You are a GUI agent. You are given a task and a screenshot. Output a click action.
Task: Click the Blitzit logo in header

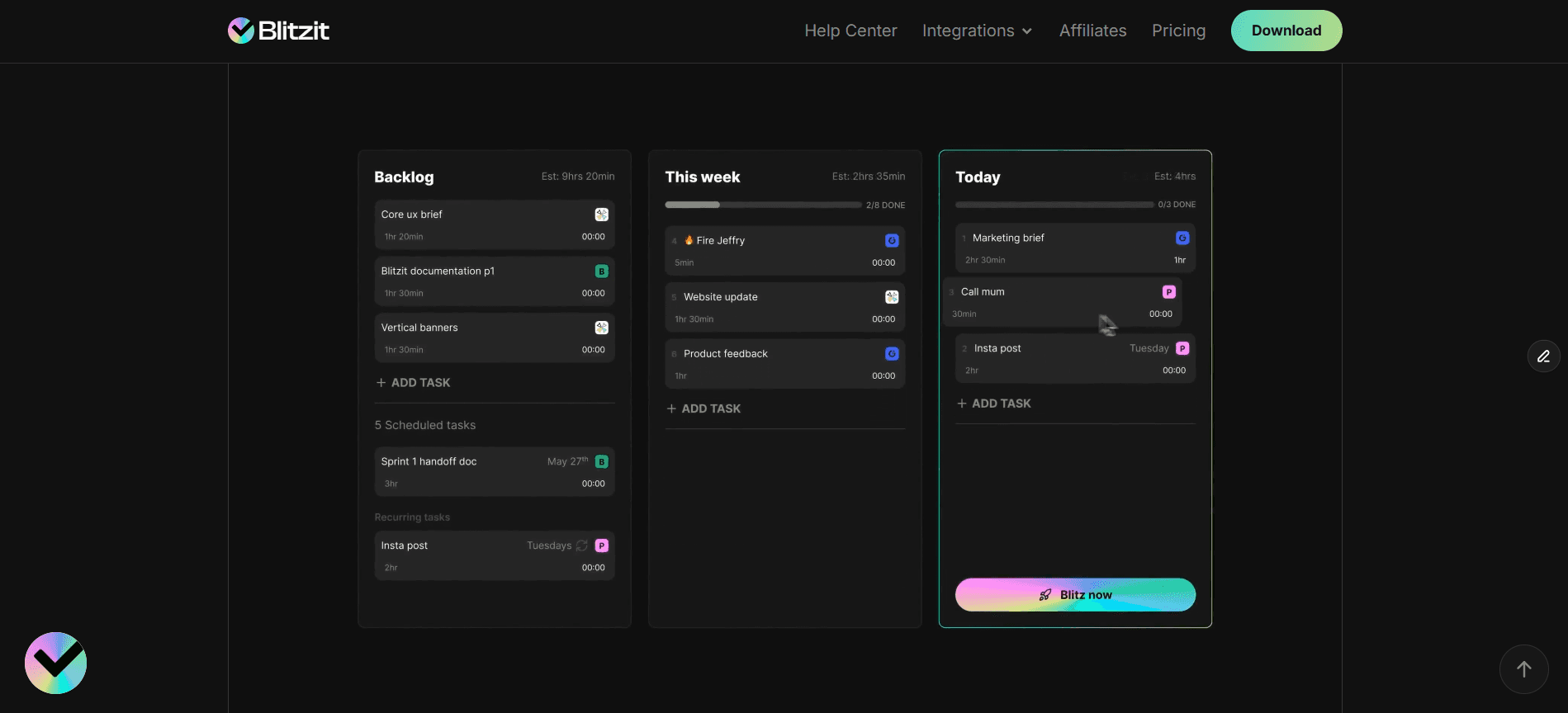(x=278, y=31)
